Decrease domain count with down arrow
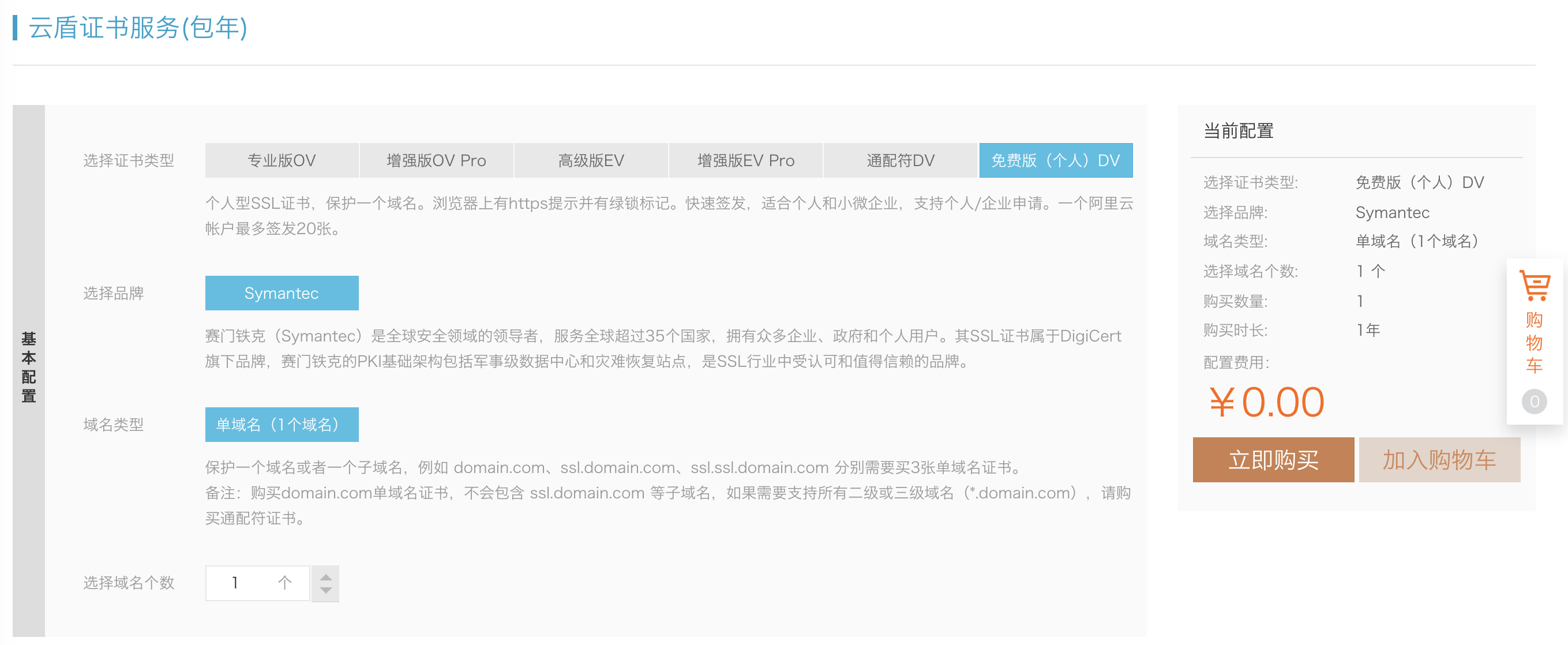 325,591
